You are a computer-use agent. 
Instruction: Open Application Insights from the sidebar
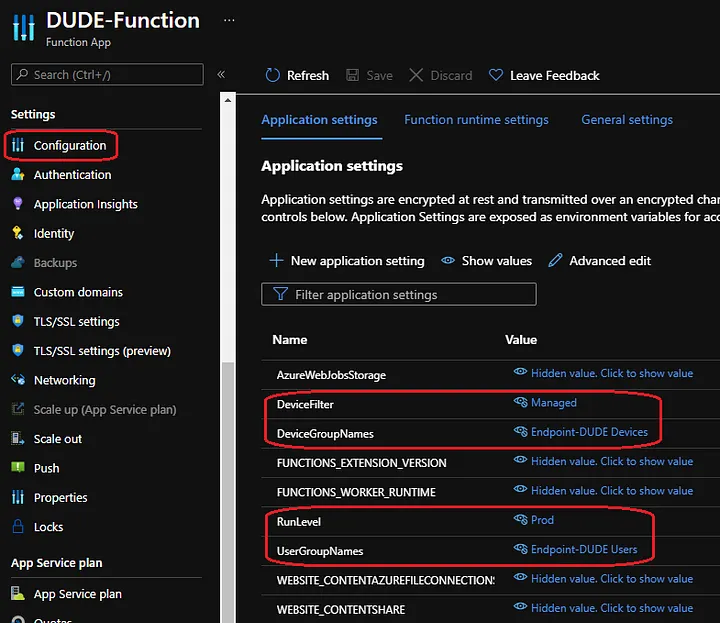[x=85, y=204]
